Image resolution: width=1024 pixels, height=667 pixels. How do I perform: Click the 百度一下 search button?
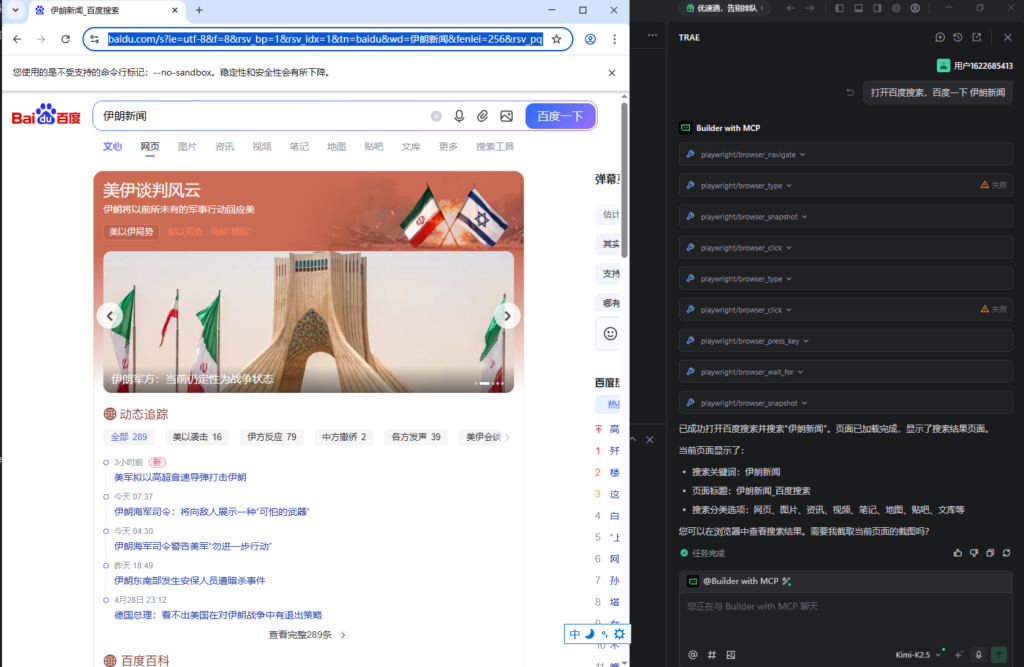pos(560,116)
